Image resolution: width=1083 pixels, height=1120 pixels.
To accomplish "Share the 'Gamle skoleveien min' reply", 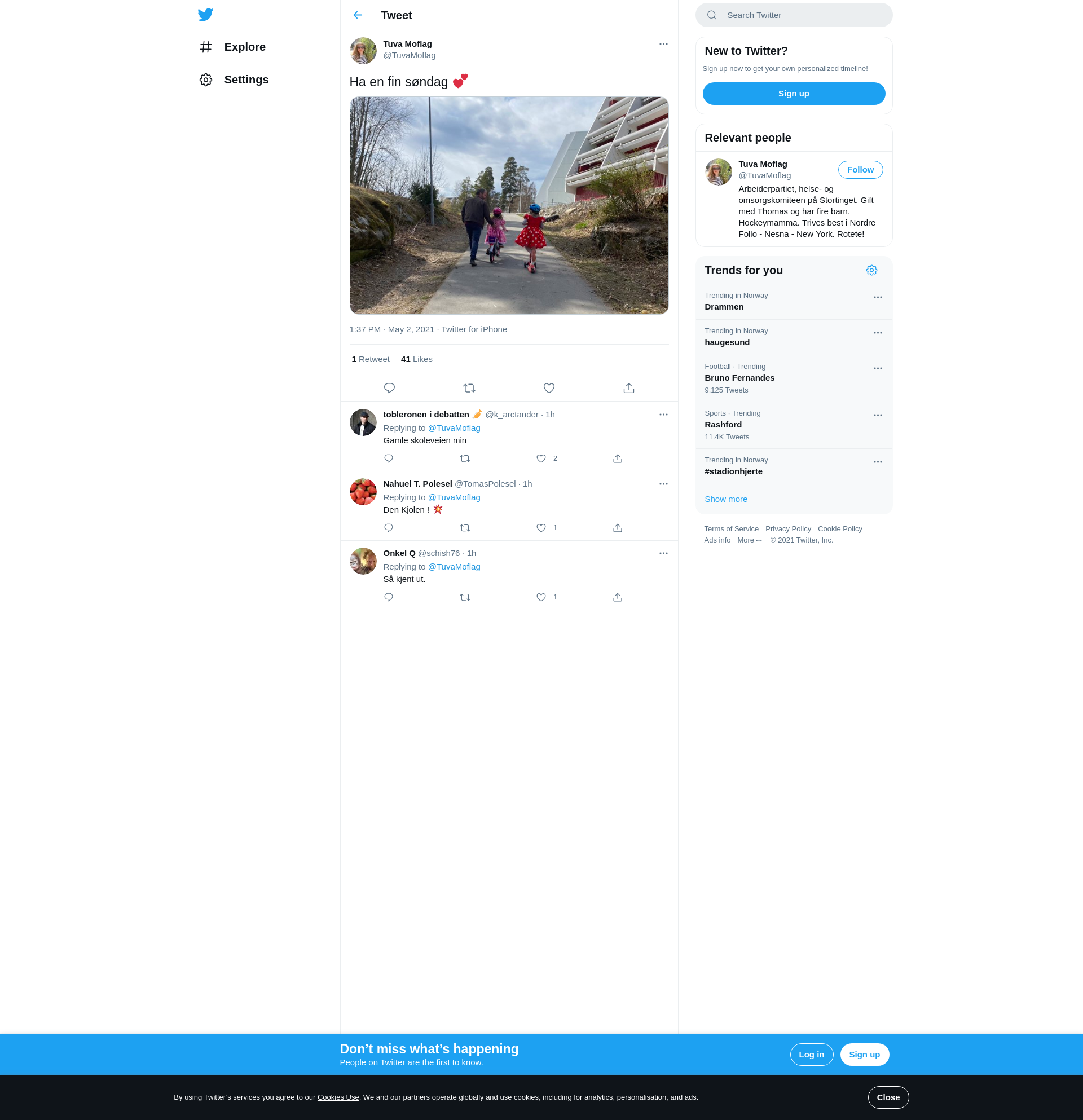I will point(617,458).
